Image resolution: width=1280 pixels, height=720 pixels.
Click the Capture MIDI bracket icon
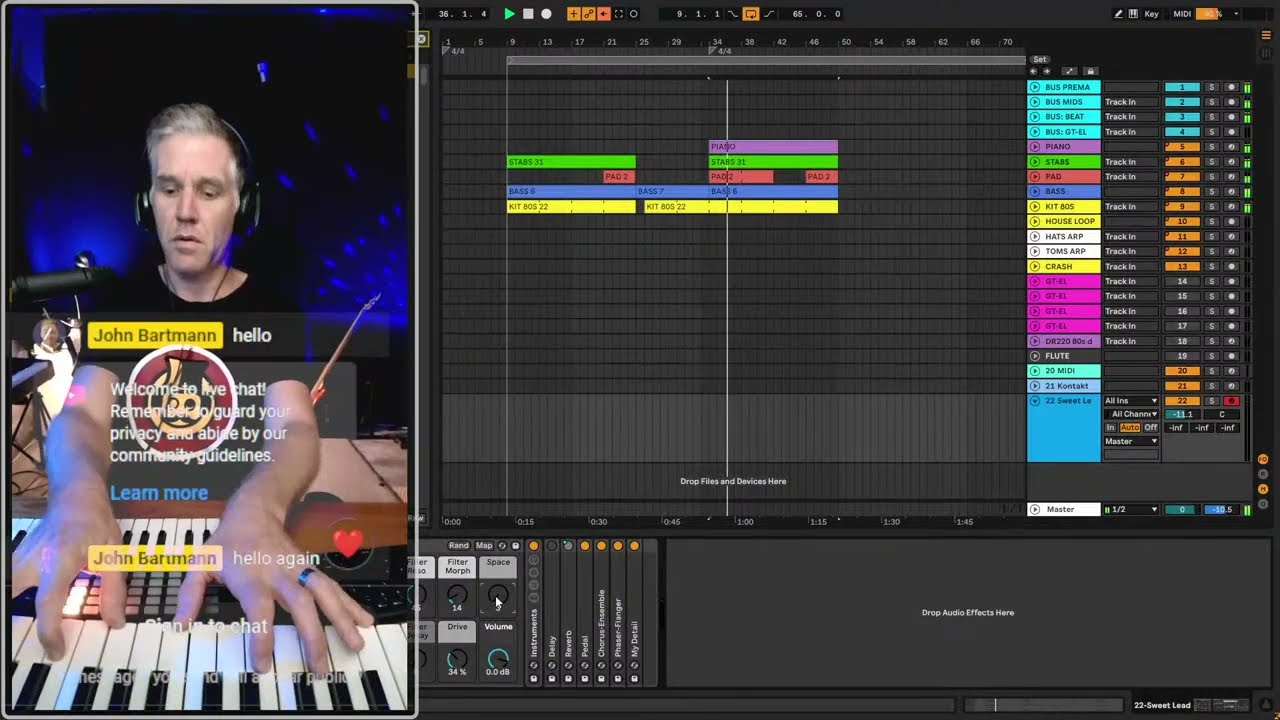(x=618, y=14)
